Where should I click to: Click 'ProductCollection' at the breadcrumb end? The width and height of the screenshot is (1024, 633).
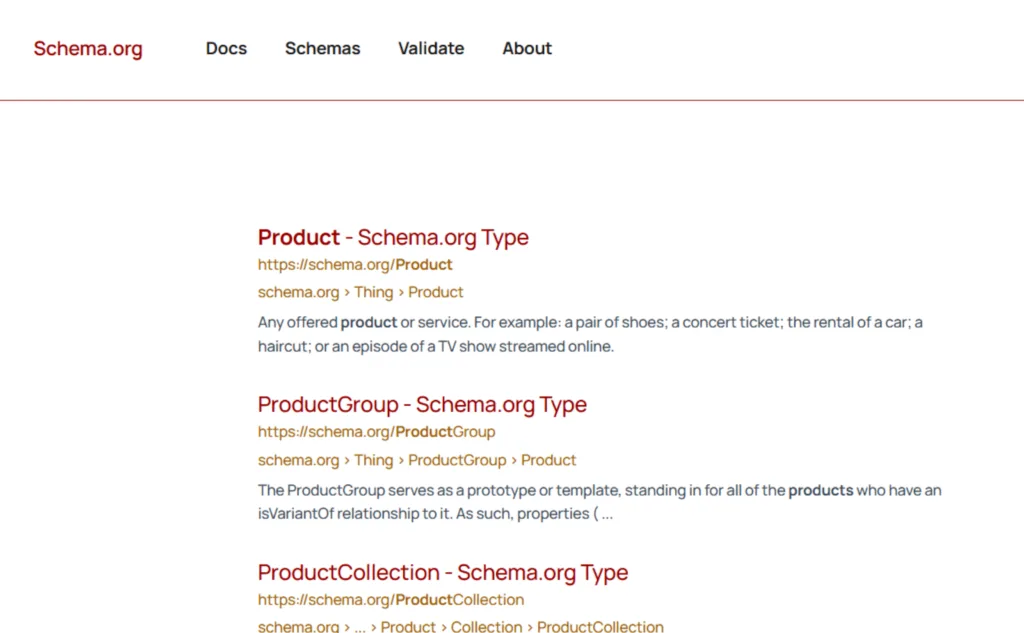[x=600, y=626]
